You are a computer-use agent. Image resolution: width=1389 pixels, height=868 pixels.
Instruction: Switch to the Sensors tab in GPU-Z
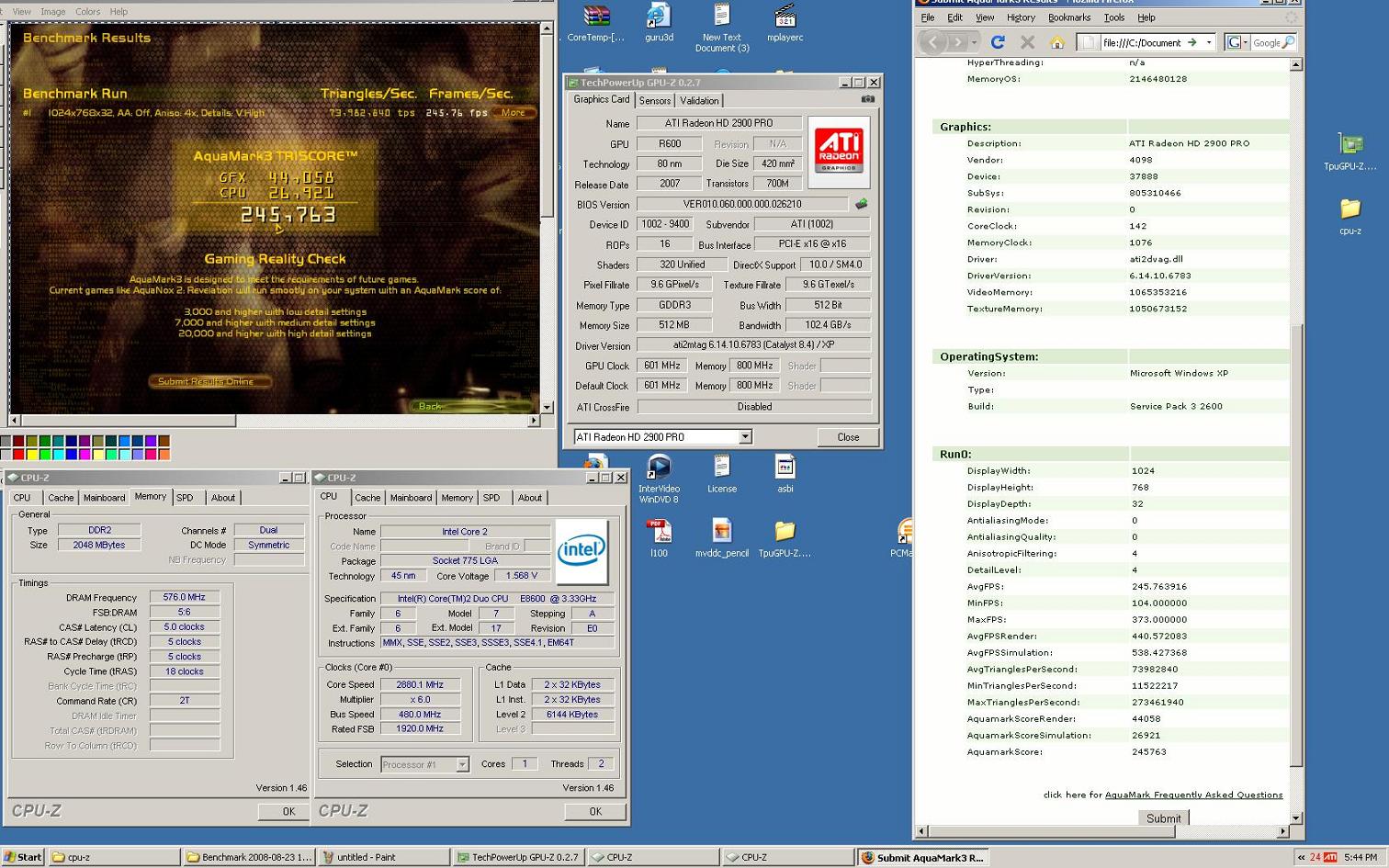pyautogui.click(x=654, y=101)
